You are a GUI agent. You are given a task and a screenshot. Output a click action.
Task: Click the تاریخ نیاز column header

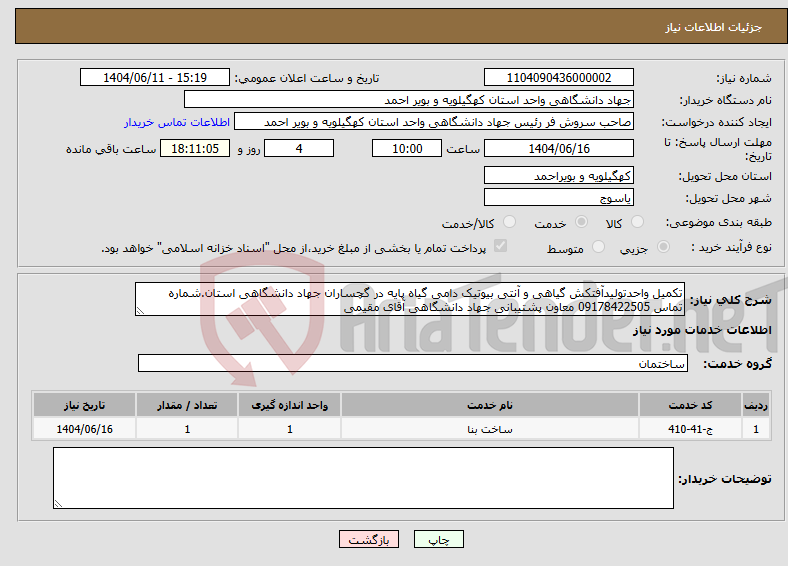(x=84, y=405)
